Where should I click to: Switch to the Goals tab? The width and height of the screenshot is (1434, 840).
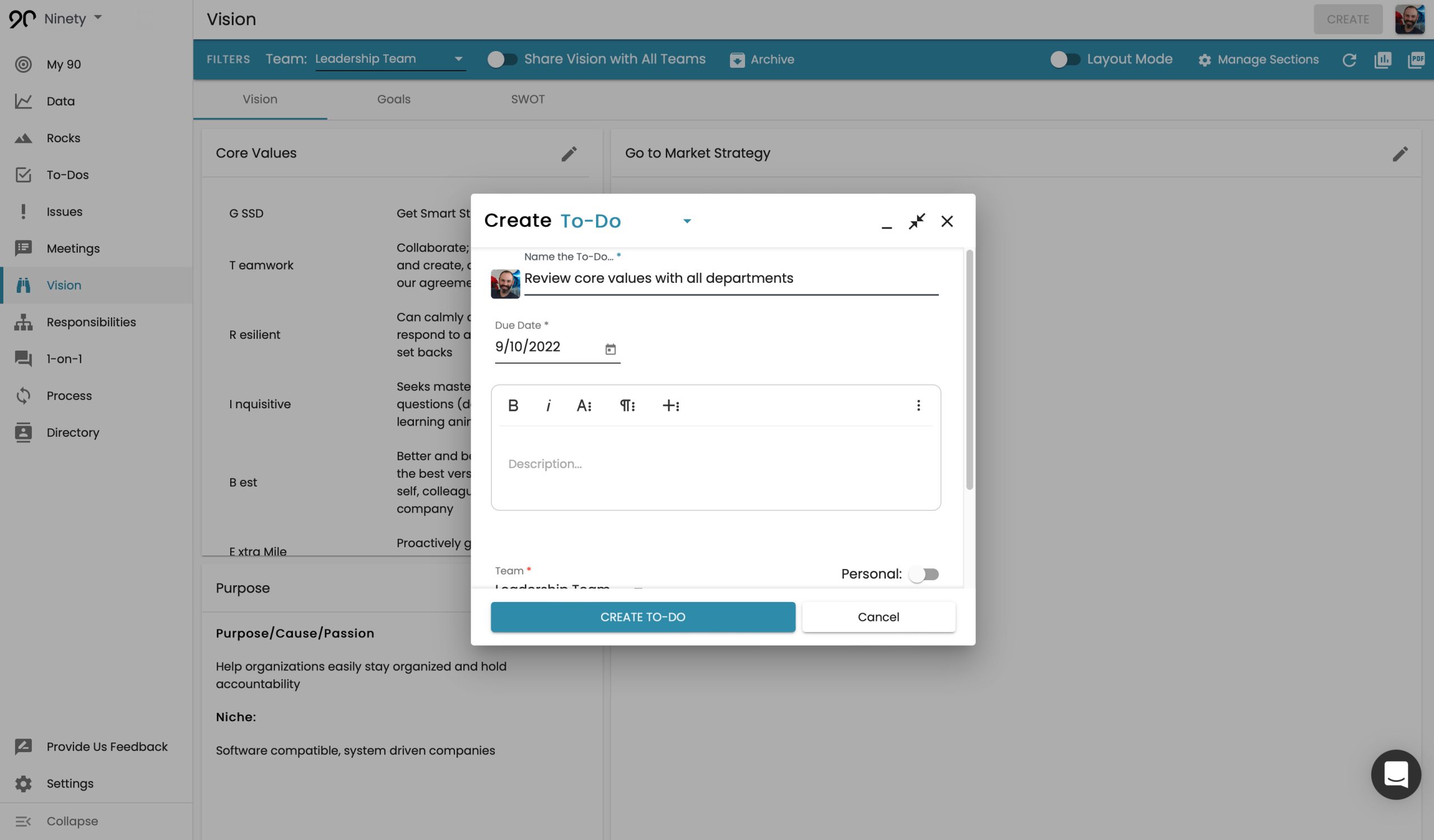click(393, 100)
